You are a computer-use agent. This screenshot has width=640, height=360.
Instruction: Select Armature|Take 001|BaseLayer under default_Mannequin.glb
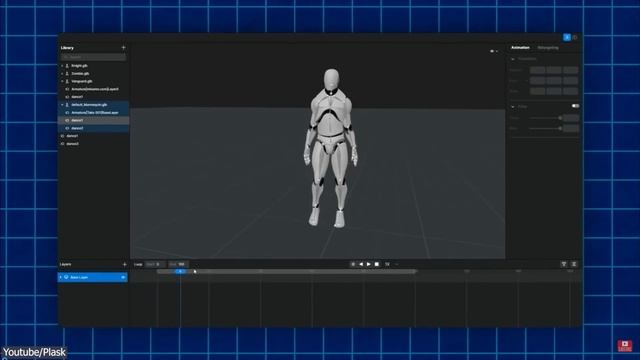click(95, 113)
